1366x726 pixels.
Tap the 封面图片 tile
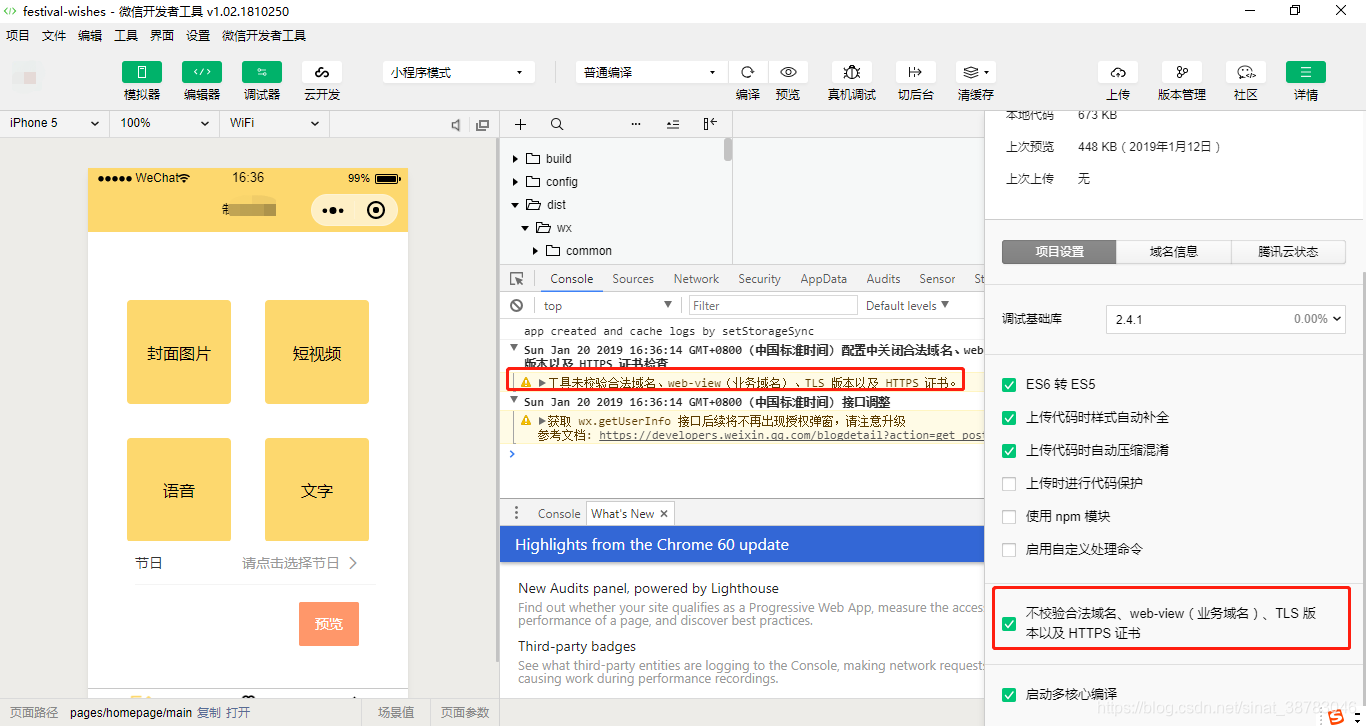click(x=179, y=352)
